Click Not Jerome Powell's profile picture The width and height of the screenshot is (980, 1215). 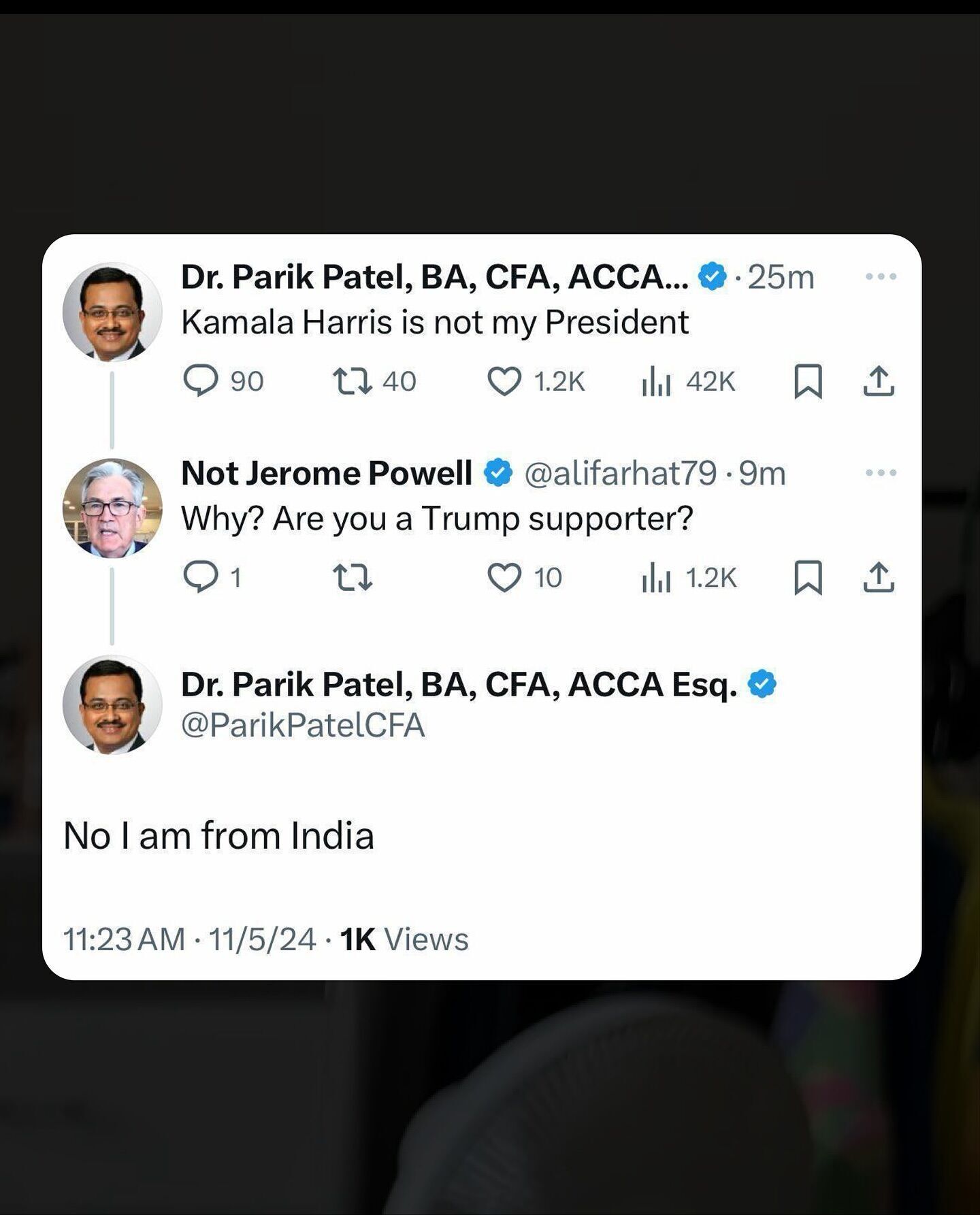point(112,508)
